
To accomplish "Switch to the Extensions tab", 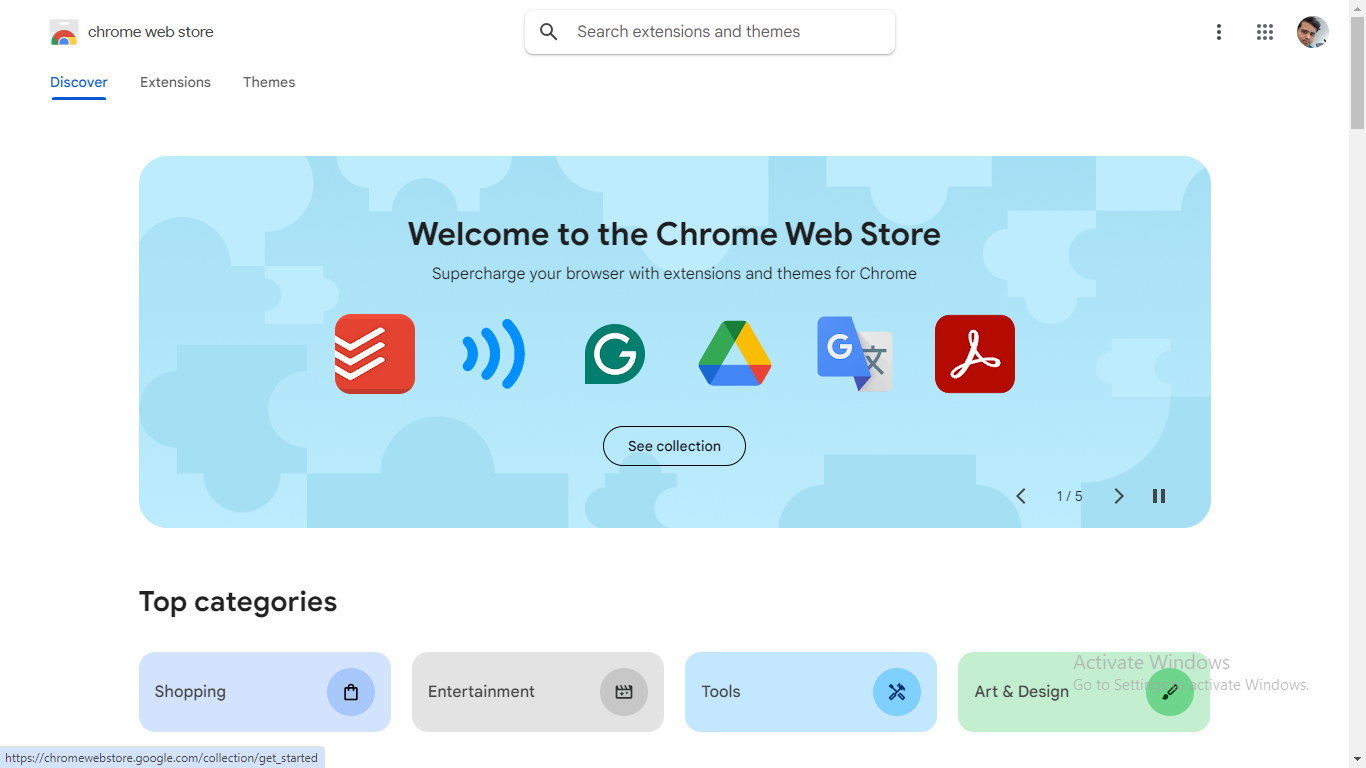I will coord(175,82).
